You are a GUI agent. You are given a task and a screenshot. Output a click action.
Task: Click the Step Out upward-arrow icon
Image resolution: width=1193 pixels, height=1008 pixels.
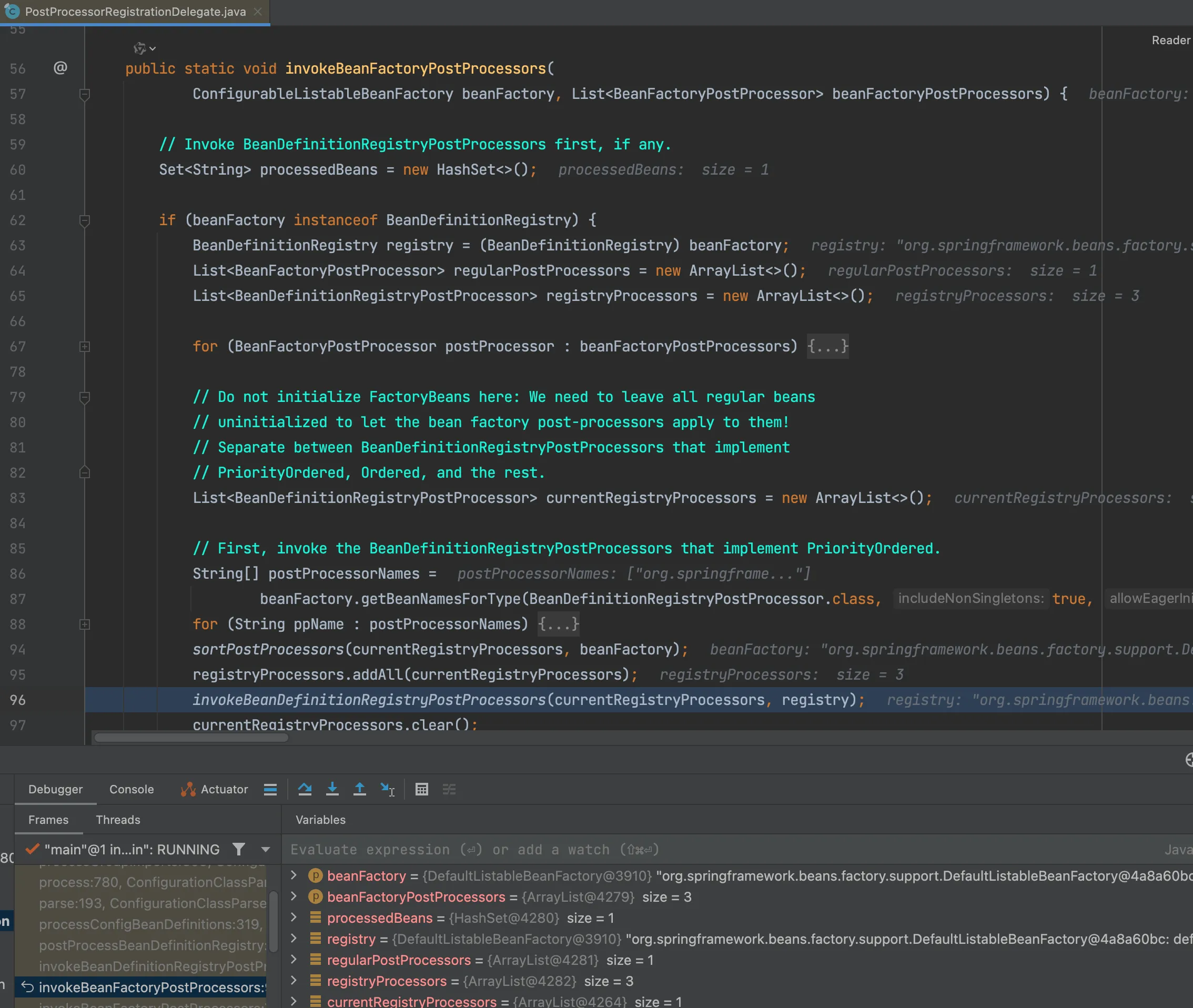[x=359, y=789]
